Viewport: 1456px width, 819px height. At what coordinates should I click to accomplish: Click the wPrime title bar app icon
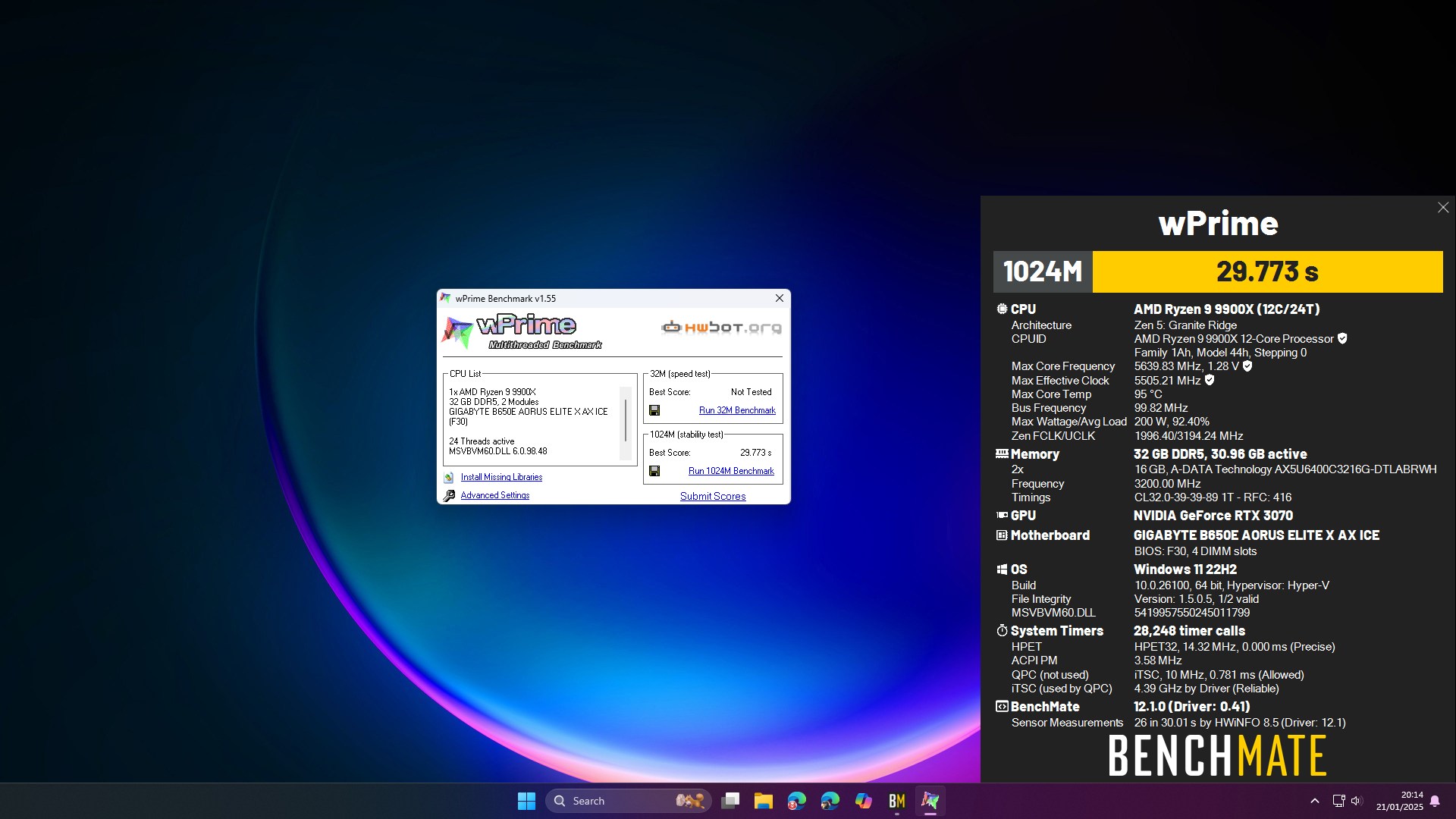(445, 298)
